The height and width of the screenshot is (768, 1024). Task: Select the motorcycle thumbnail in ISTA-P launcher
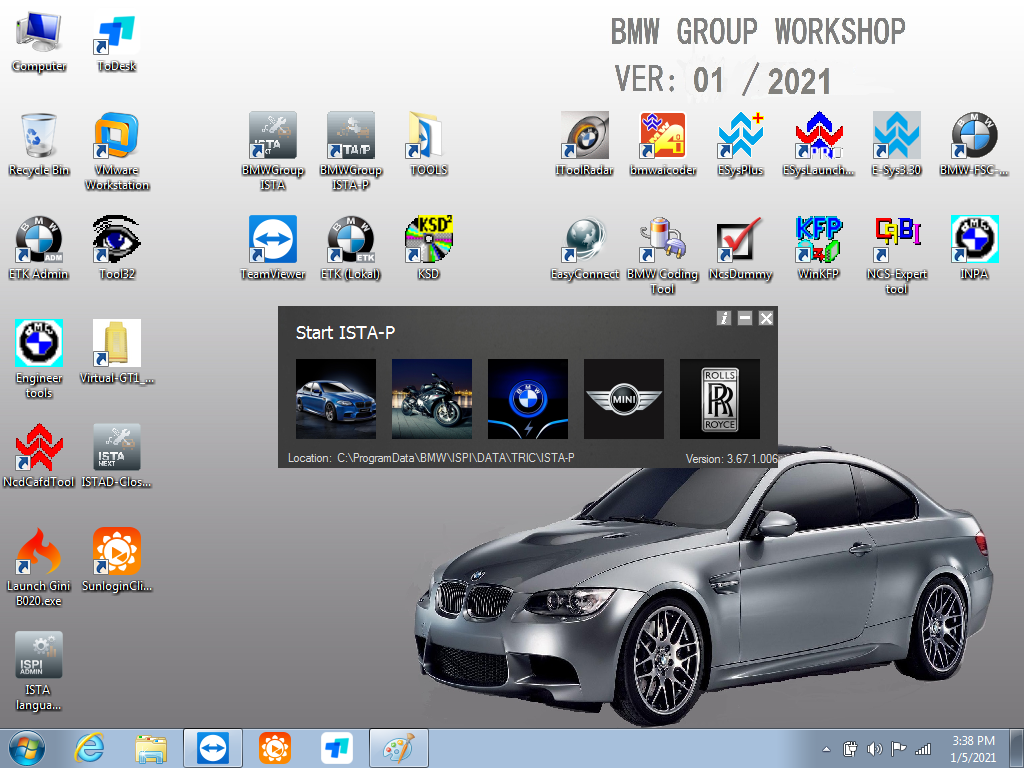(432, 399)
